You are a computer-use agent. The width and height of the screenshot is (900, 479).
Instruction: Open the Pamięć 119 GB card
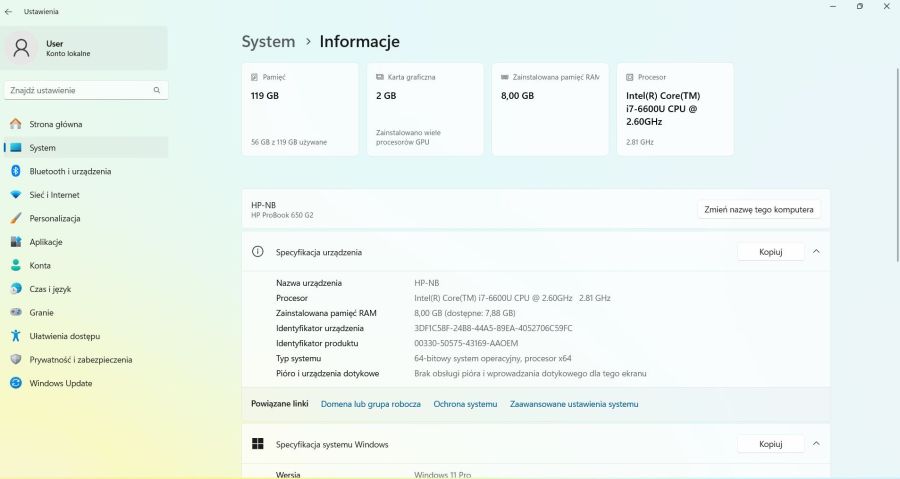point(300,109)
